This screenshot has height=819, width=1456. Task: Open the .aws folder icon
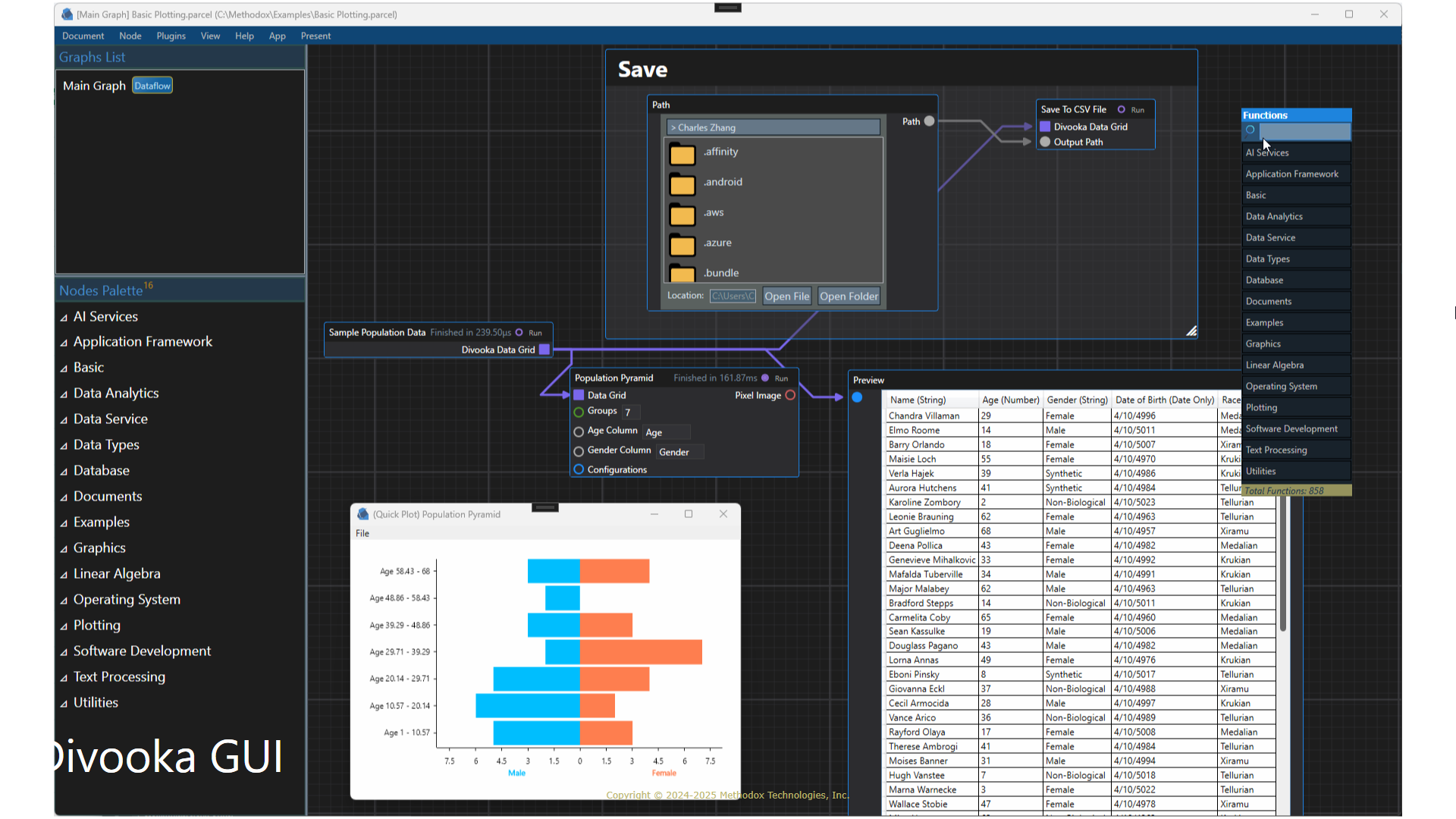[682, 215]
